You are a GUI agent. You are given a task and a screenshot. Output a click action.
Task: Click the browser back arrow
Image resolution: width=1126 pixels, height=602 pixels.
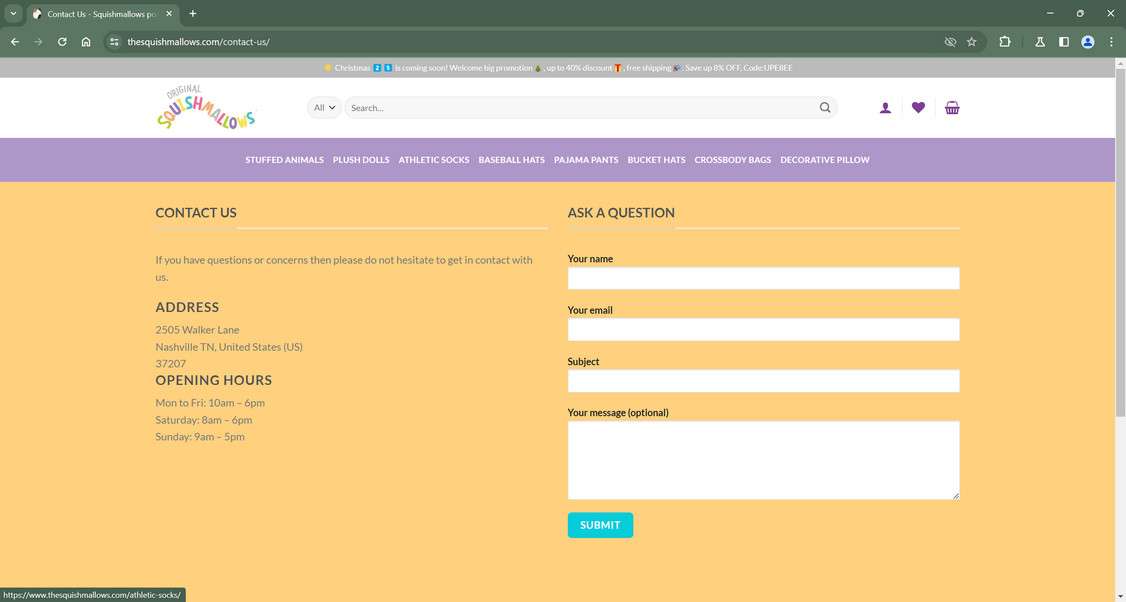pyautogui.click(x=14, y=42)
